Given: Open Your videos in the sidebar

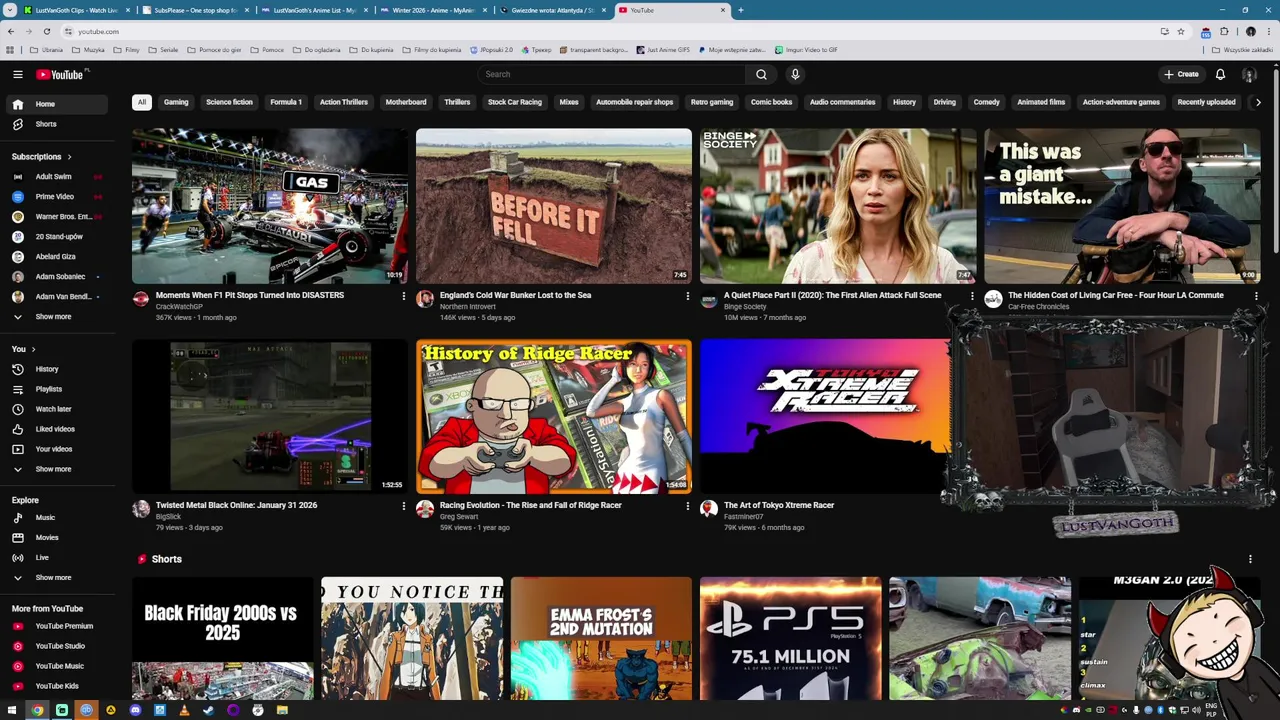Looking at the screenshot, I should (59, 449).
